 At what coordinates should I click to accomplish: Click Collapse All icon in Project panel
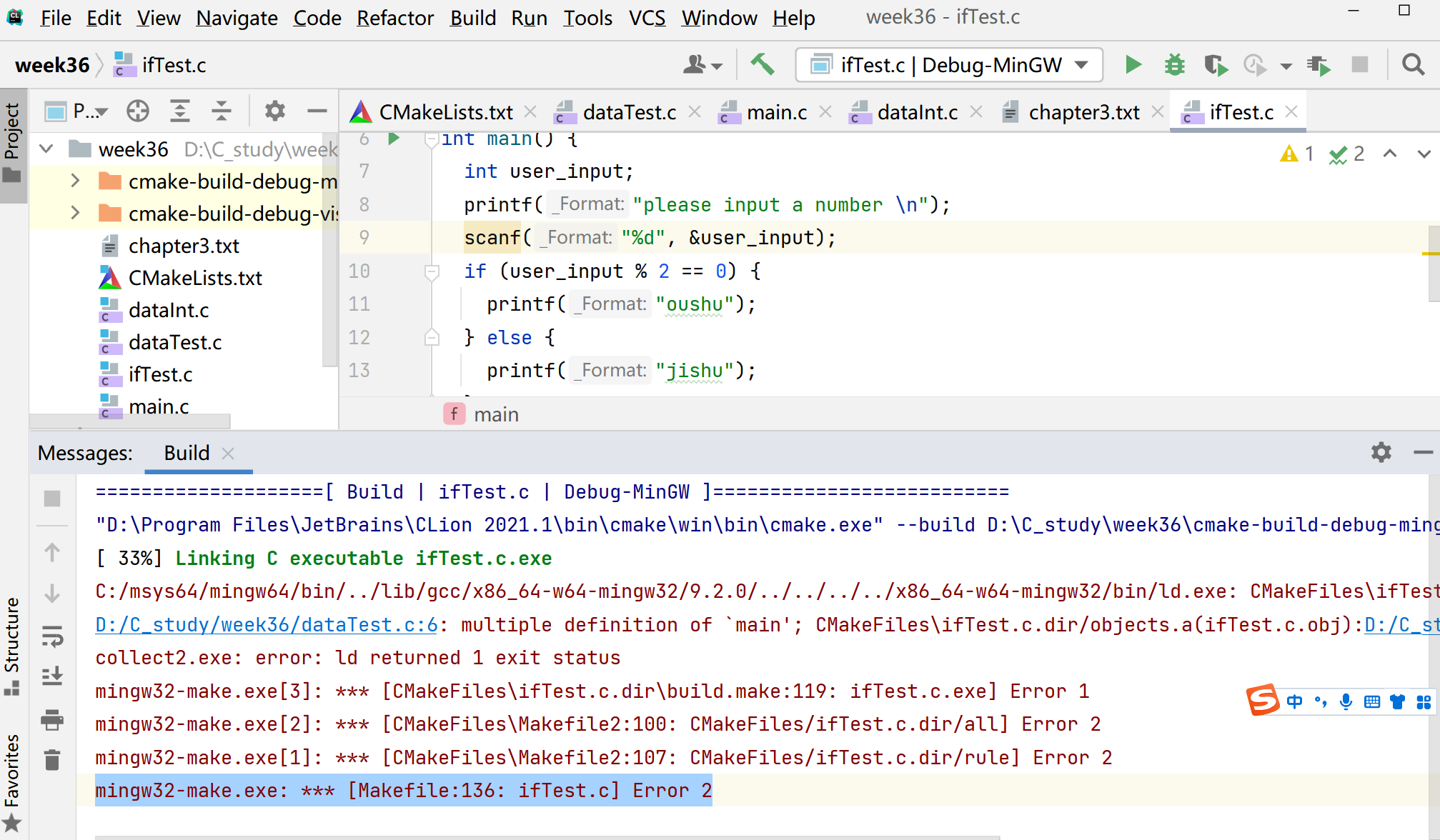point(222,111)
